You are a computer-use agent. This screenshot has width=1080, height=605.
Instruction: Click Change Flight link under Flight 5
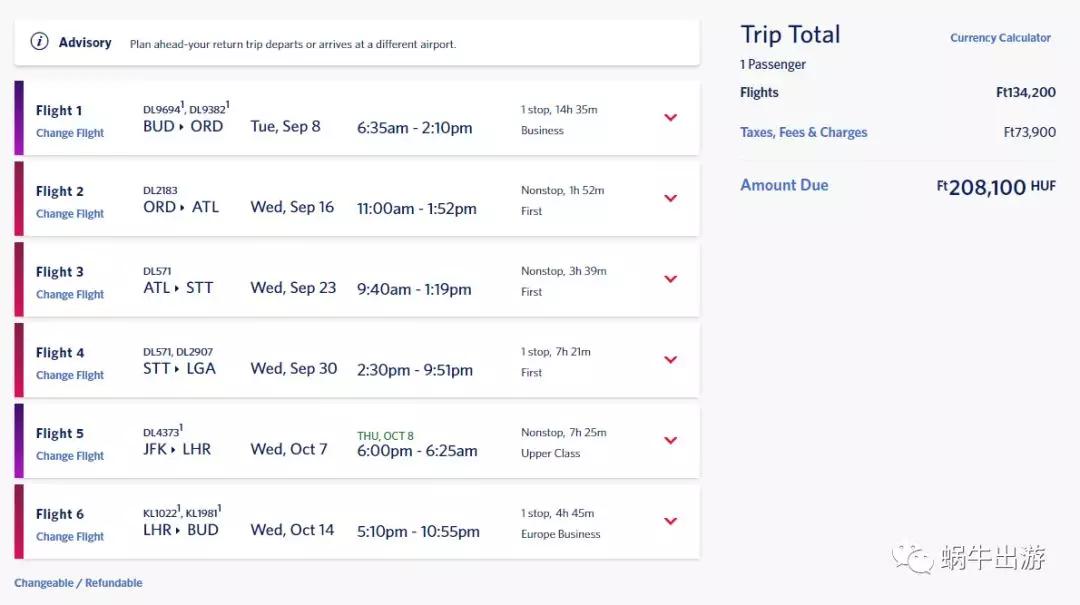[x=70, y=456]
